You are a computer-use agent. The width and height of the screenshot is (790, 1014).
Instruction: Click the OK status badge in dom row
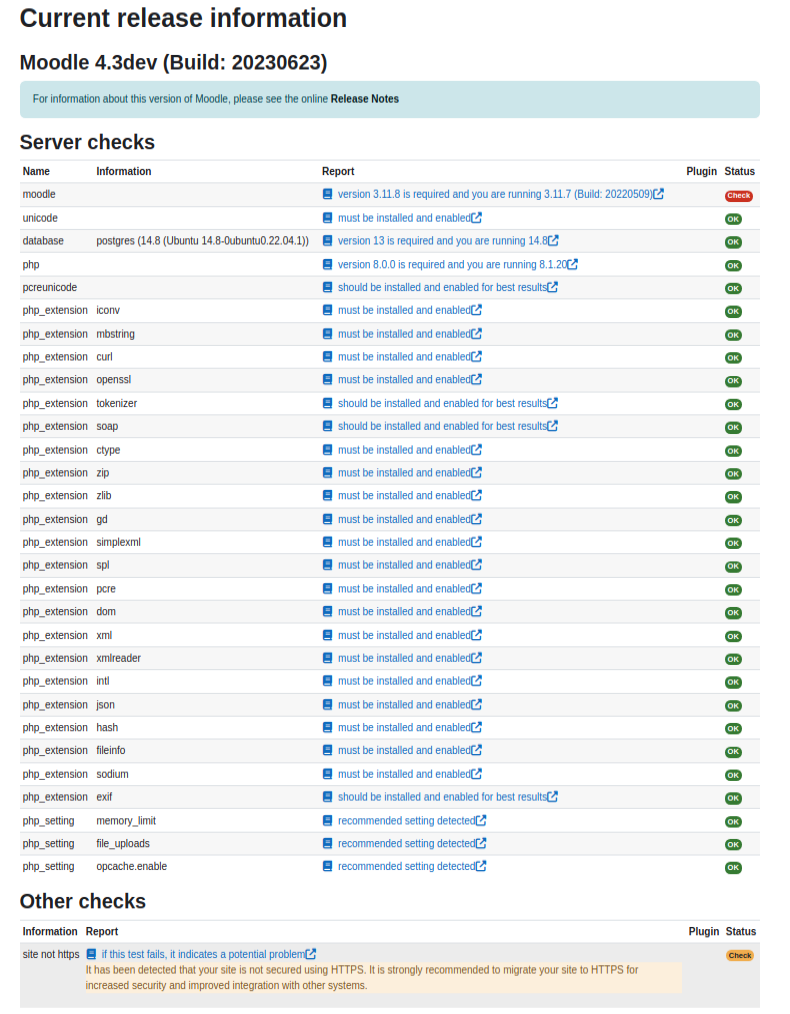point(733,612)
